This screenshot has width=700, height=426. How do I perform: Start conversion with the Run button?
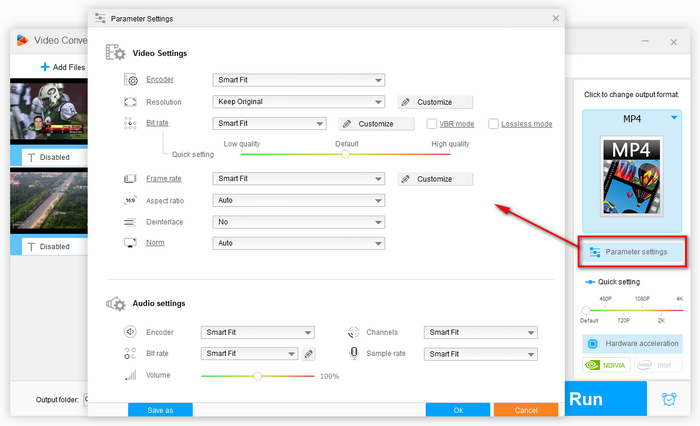[x=606, y=399]
